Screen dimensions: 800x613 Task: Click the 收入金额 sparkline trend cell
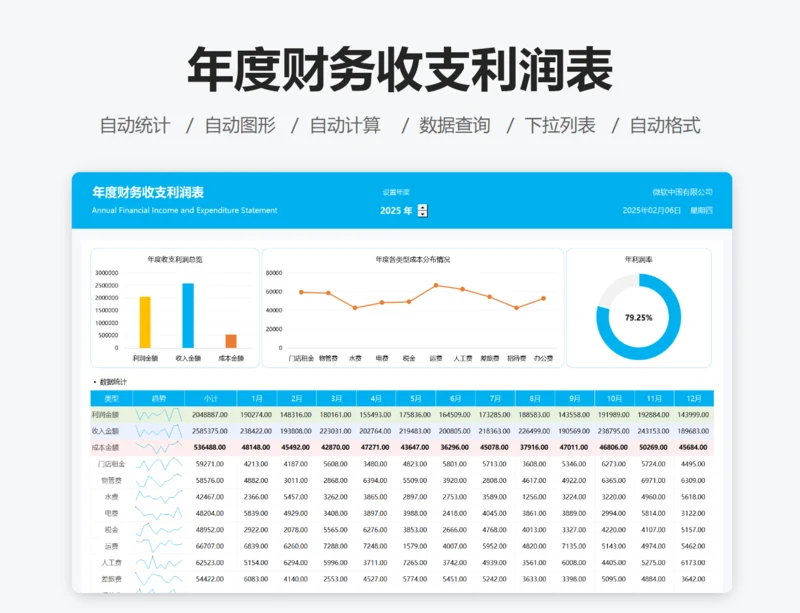[x=159, y=431]
